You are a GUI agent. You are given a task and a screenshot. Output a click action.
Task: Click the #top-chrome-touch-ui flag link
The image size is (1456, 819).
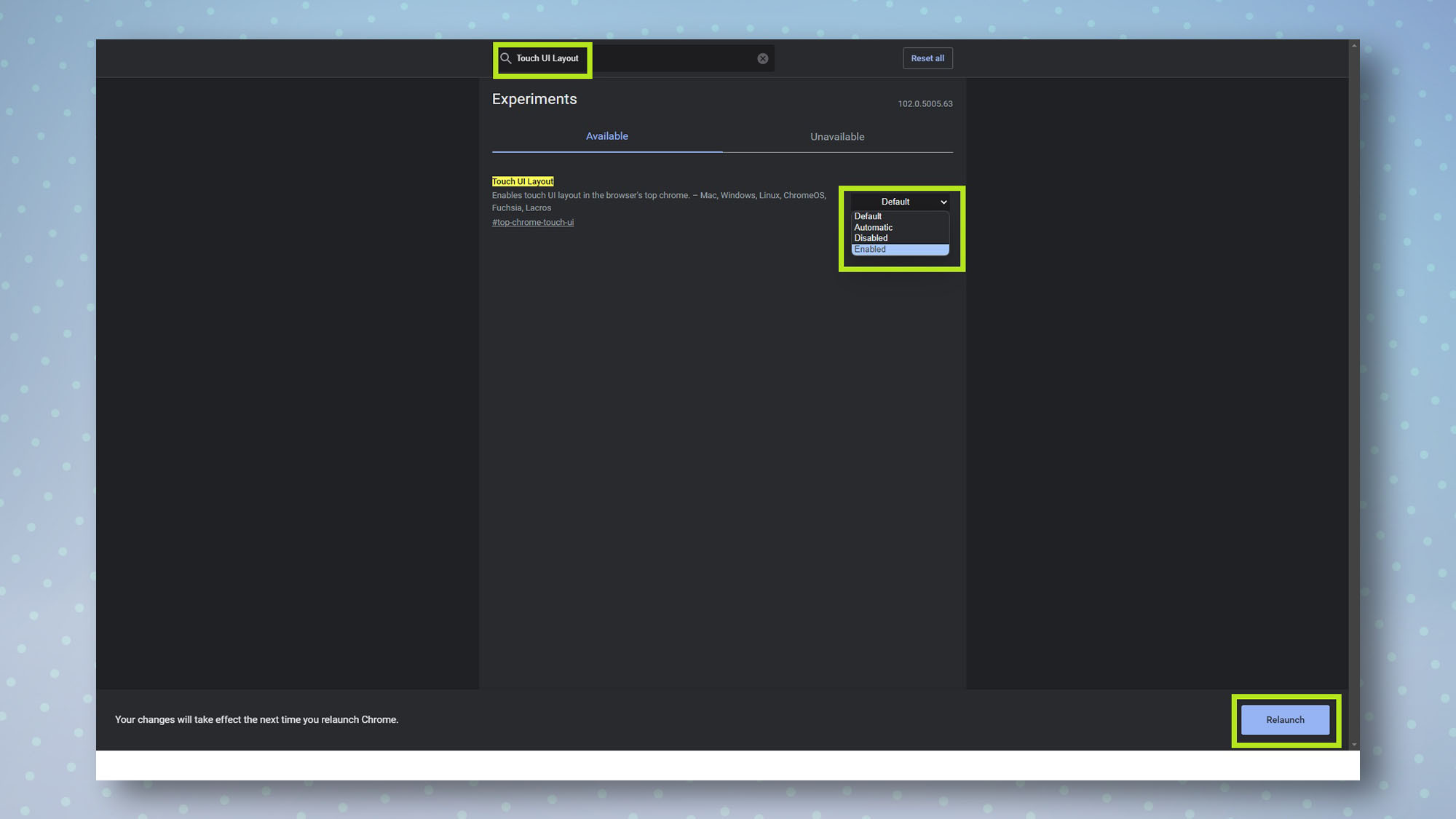click(533, 221)
